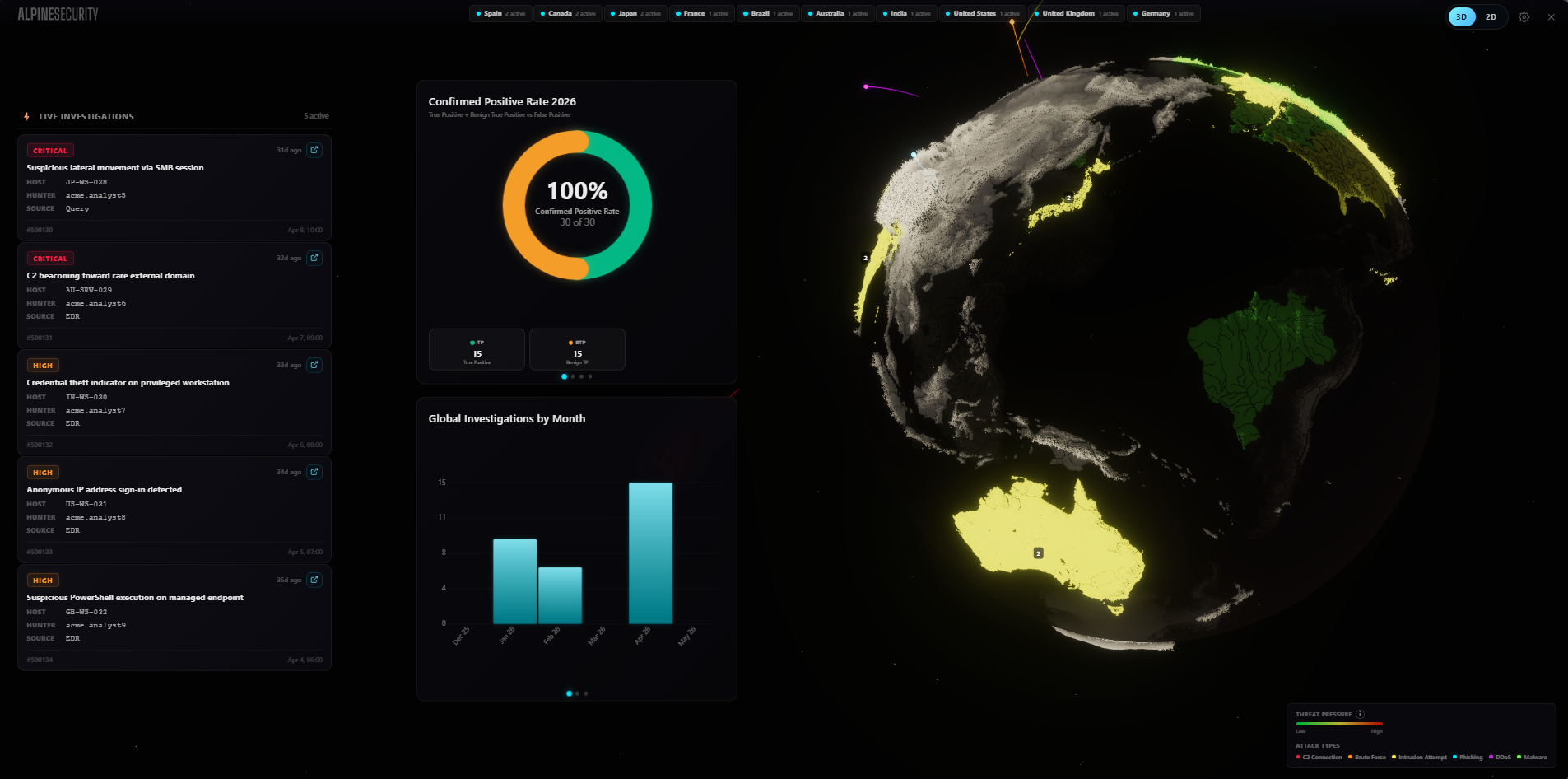
Task: Click the Feb 26 bar in monthly chart
Action: (x=560, y=595)
